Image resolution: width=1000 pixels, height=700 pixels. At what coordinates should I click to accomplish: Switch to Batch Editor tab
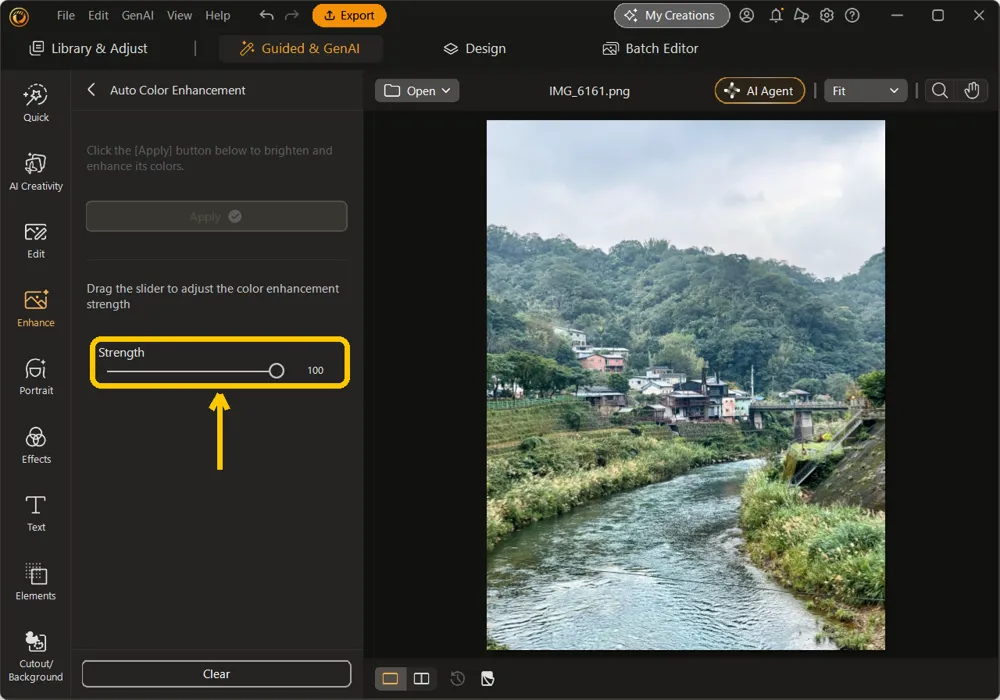click(x=651, y=48)
